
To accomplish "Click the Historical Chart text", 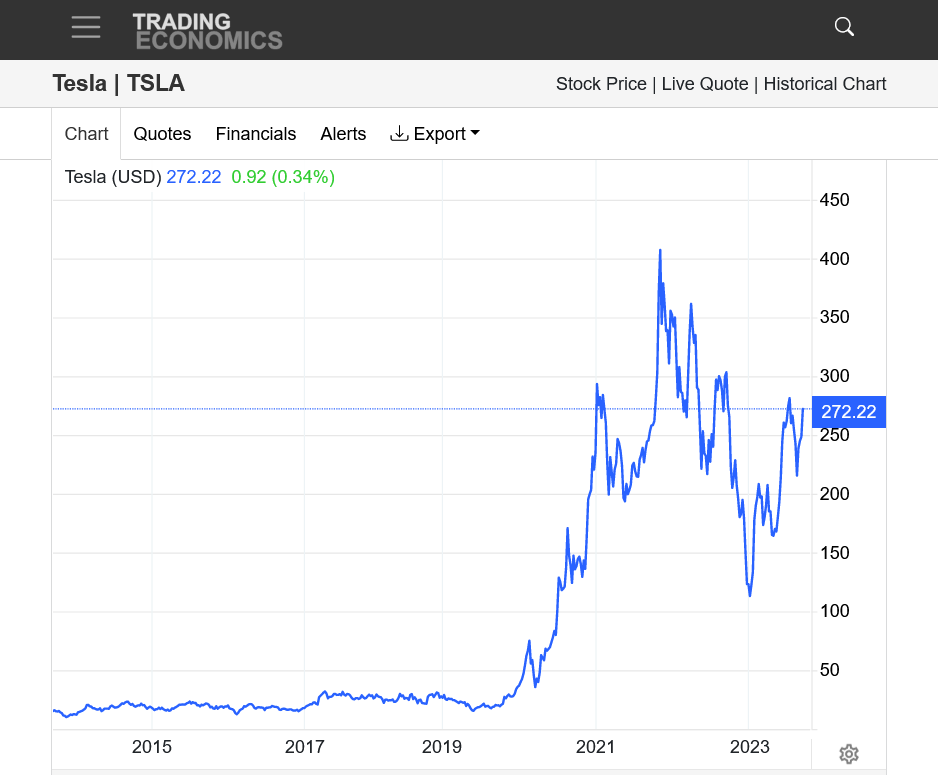I will tap(824, 84).
